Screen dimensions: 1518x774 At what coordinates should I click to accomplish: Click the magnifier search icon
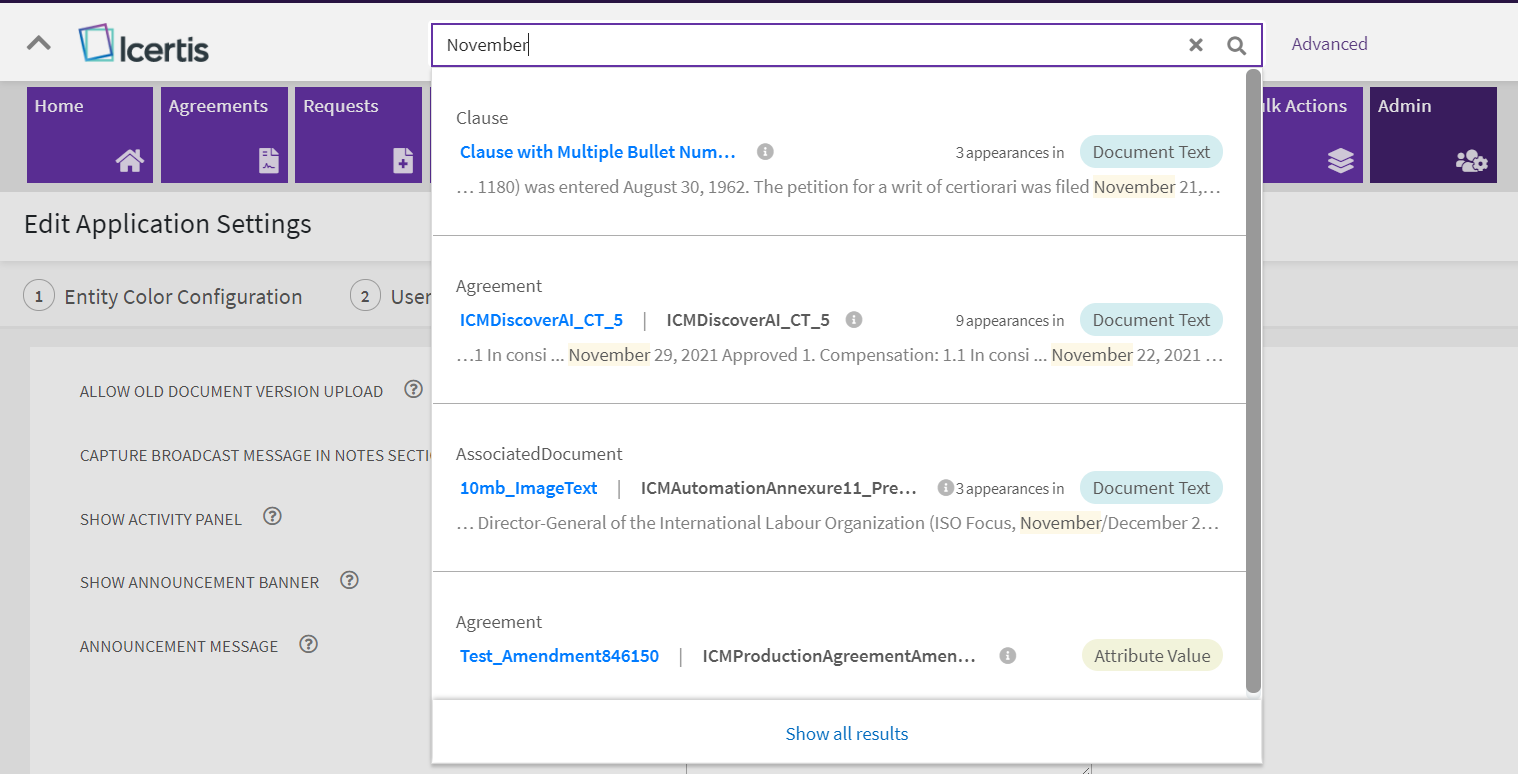click(1237, 45)
